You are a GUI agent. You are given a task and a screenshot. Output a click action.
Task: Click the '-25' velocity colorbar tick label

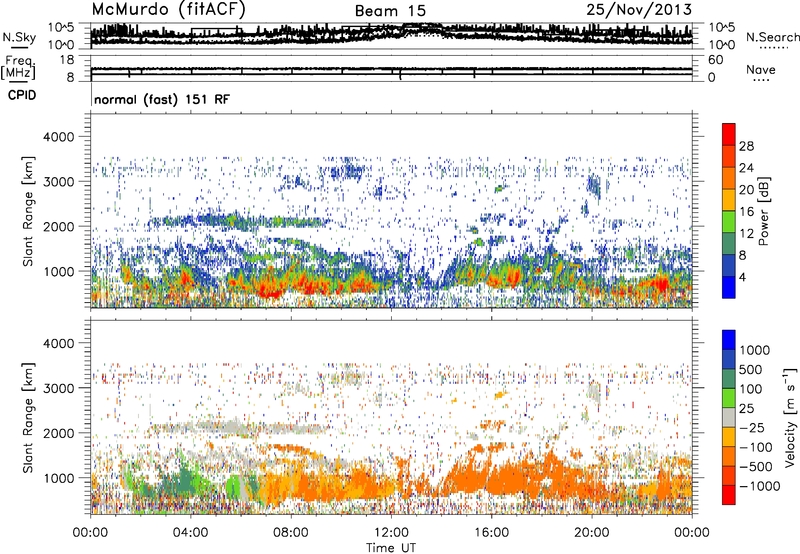pyautogui.click(x=751, y=428)
